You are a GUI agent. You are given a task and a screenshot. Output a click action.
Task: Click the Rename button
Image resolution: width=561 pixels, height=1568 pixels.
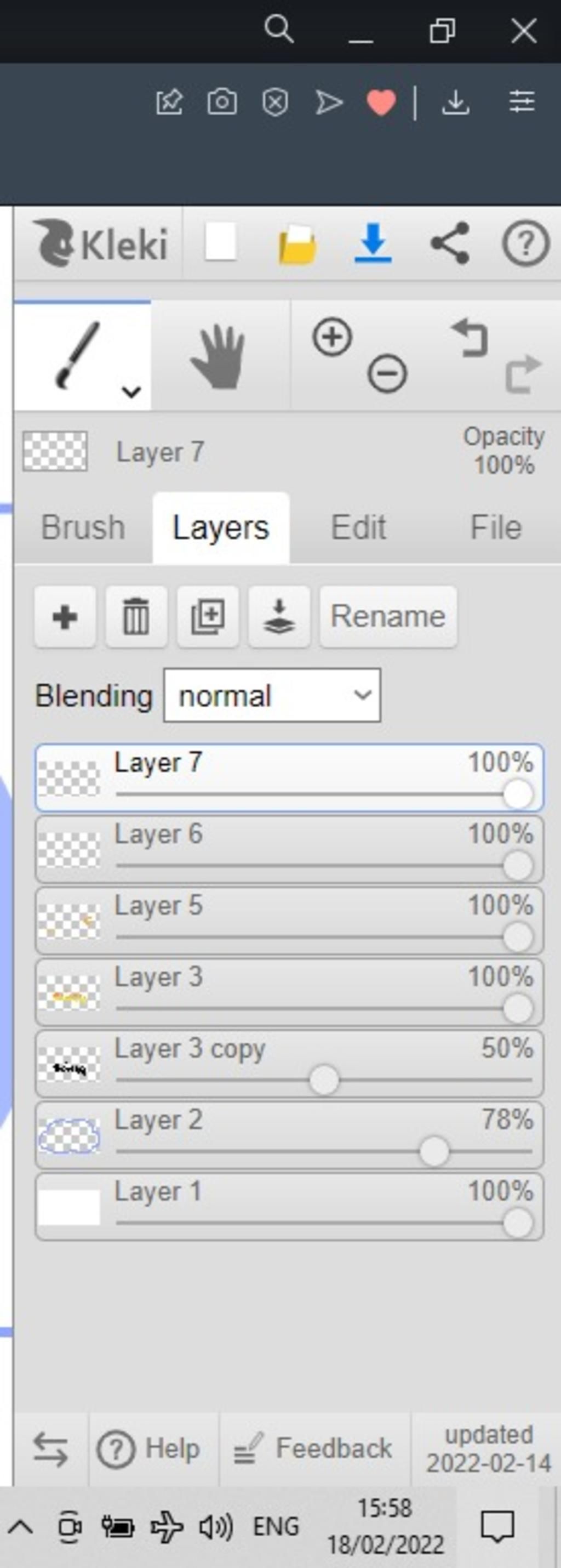(x=388, y=617)
